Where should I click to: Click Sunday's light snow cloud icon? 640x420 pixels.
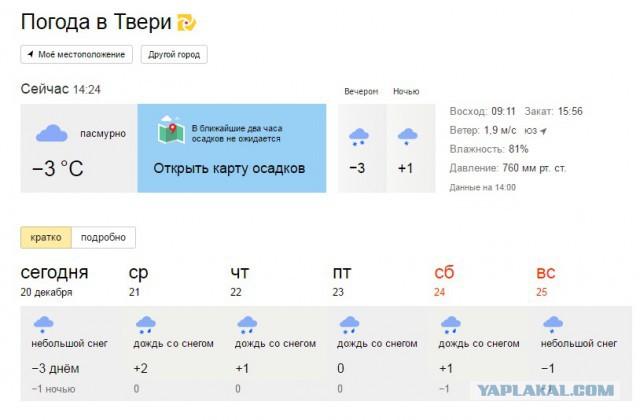tap(553, 325)
